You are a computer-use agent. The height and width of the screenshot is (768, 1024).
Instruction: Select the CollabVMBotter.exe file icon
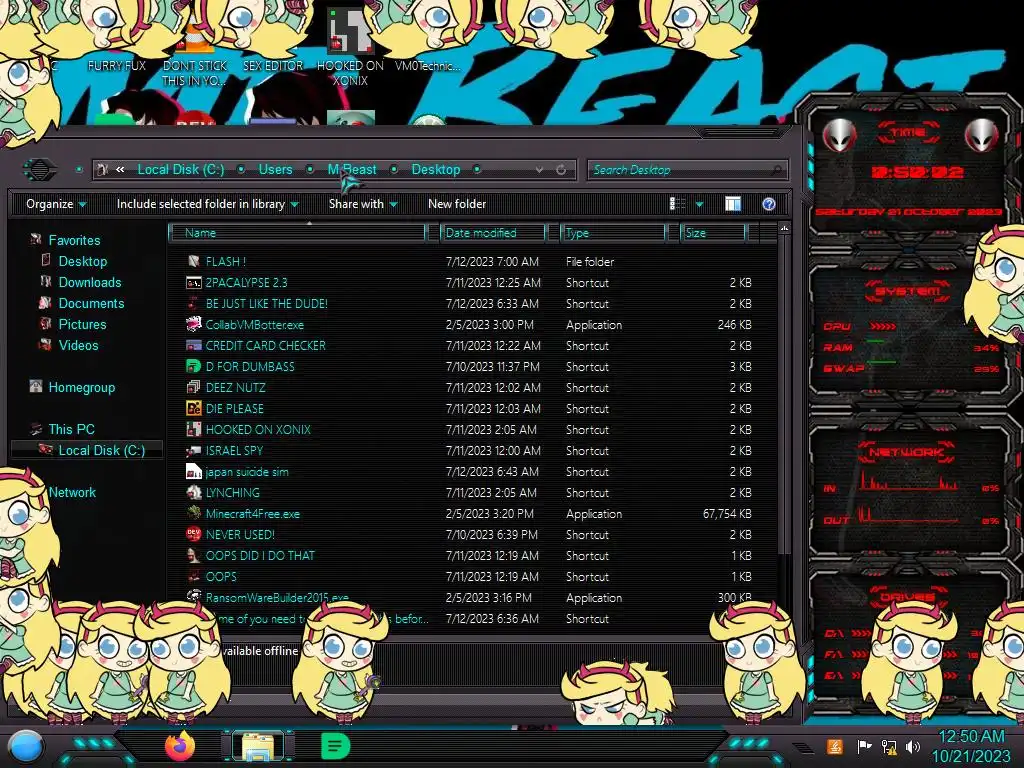click(x=193, y=325)
